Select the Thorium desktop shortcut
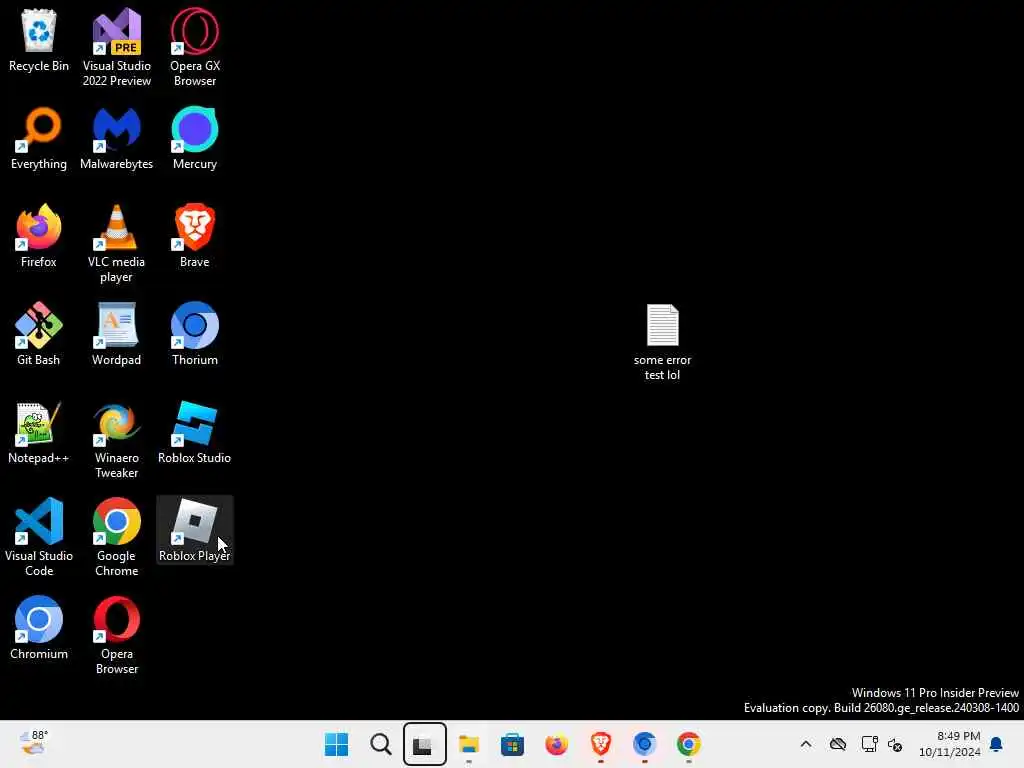This screenshot has width=1024, height=768. (x=195, y=334)
